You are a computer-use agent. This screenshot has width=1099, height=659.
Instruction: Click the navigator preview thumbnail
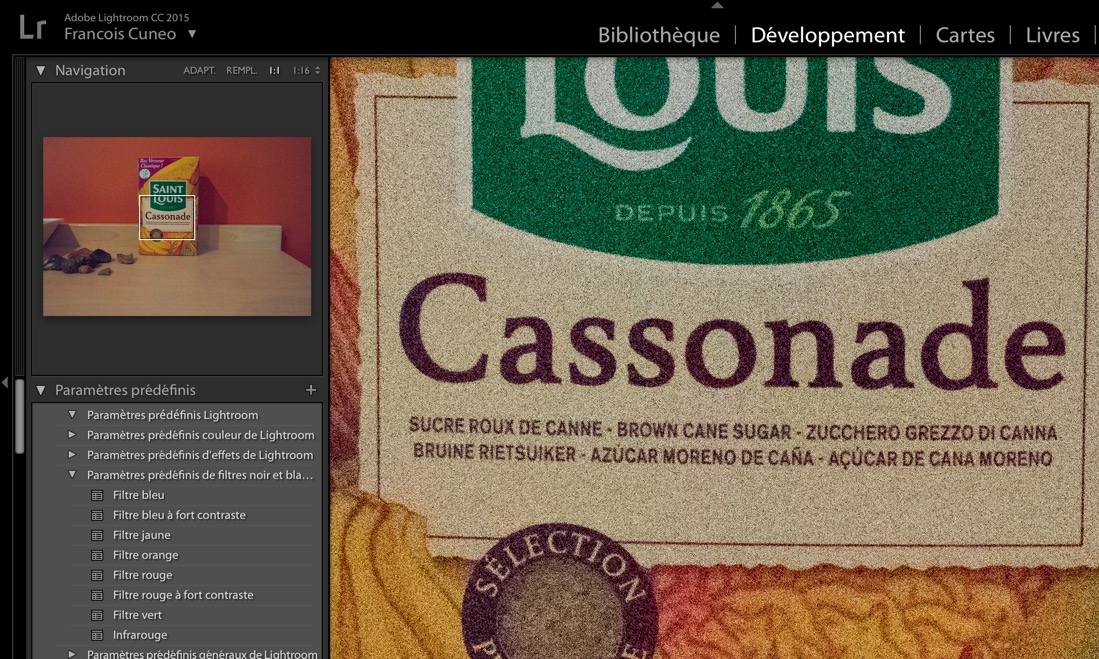click(177, 226)
